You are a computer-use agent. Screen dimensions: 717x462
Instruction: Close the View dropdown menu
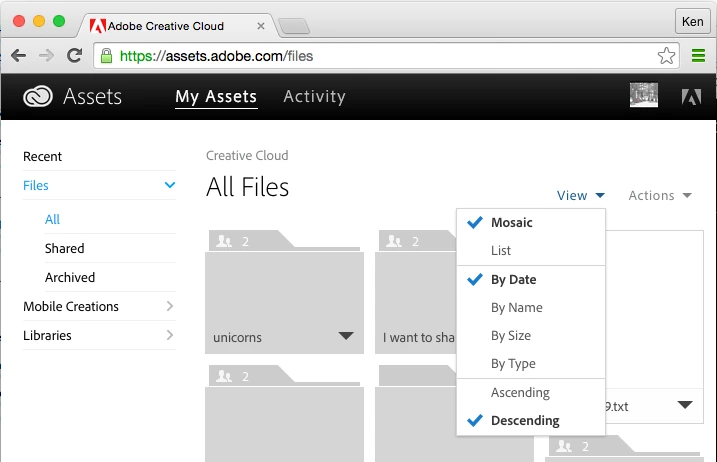click(581, 195)
